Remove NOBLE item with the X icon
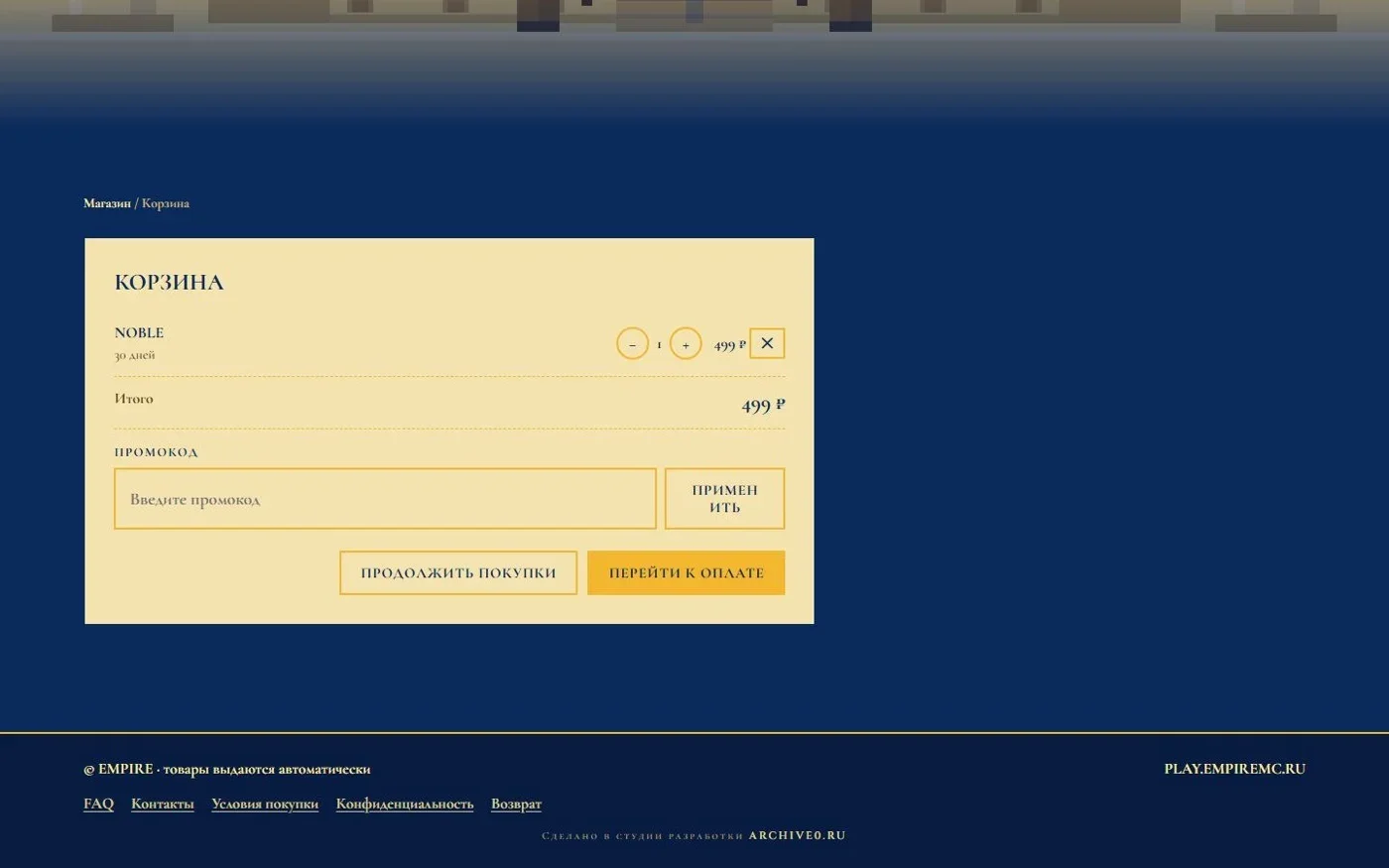Viewport: 1389px width, 868px height. tap(767, 343)
